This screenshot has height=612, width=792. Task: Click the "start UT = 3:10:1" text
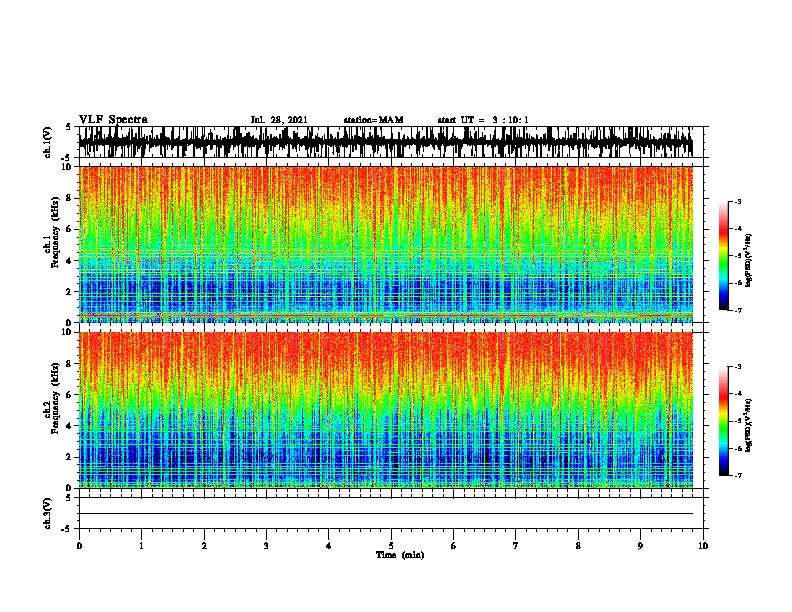(x=483, y=120)
